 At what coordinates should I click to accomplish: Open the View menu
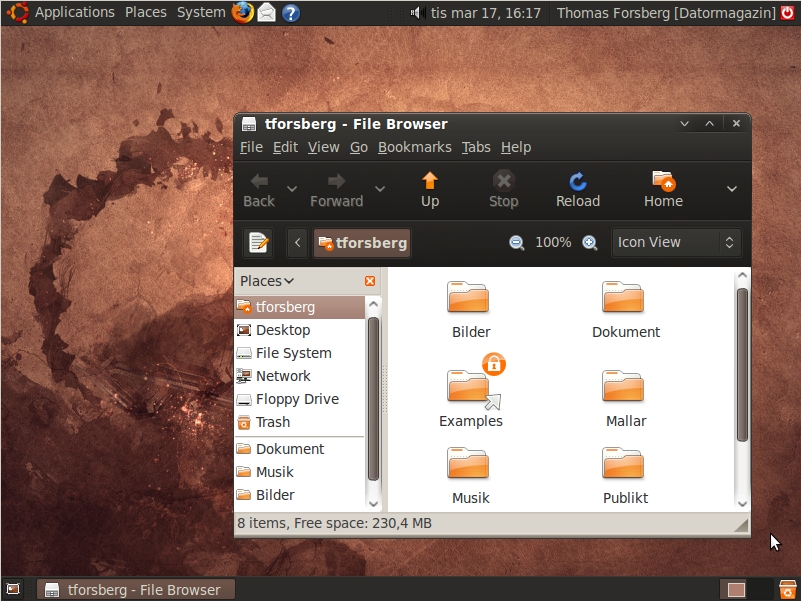[323, 147]
